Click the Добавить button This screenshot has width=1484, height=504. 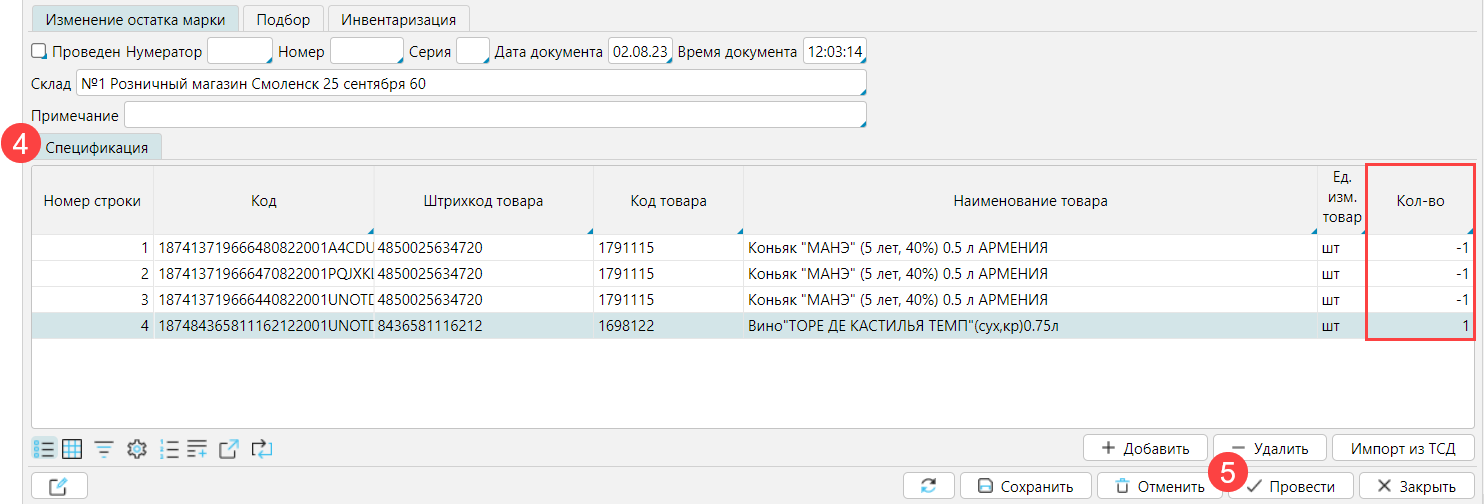[x=1145, y=448]
